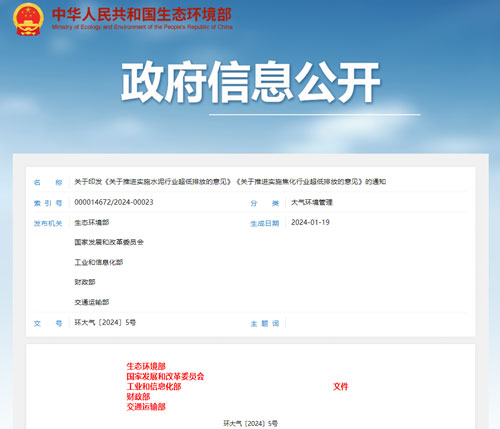The width and height of the screenshot is (500, 429).
Task: Click the 政府信息公开 banner heading
Action: 250,82
